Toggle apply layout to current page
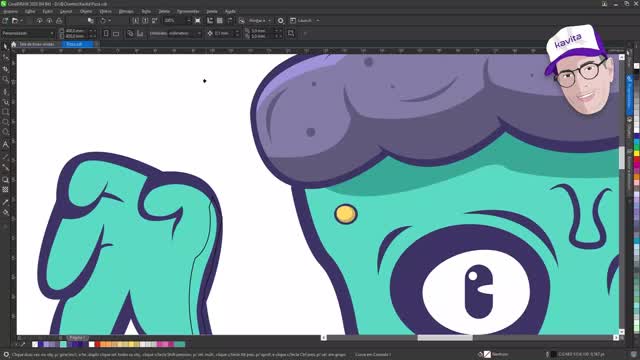This screenshot has height=360, width=640. (x=140, y=33)
